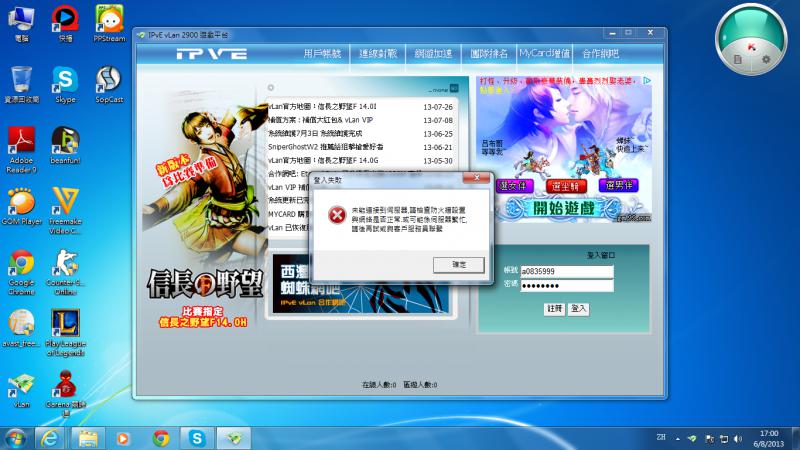800x450 pixels.
Task: Show hidden system tray icons arrow
Action: pos(678,439)
